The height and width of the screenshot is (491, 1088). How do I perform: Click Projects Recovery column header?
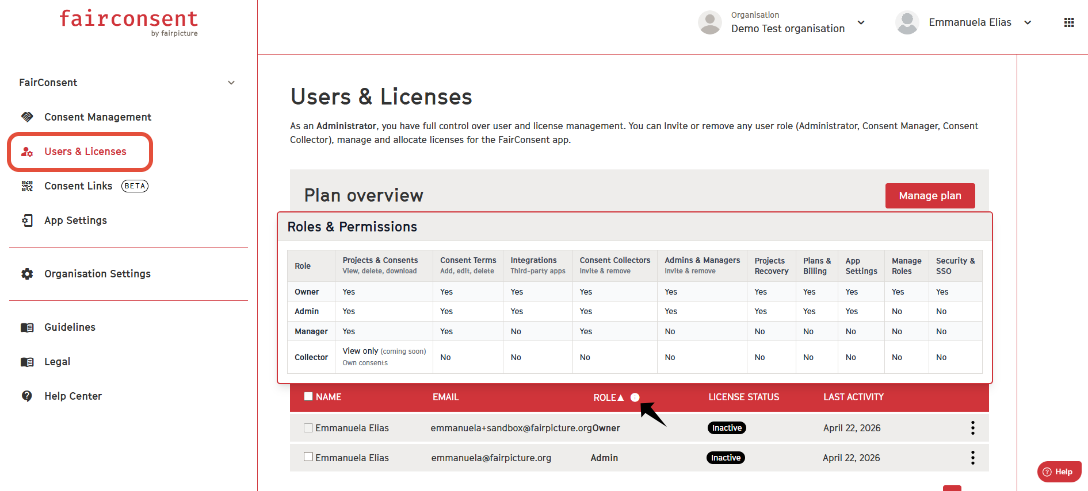click(772, 266)
